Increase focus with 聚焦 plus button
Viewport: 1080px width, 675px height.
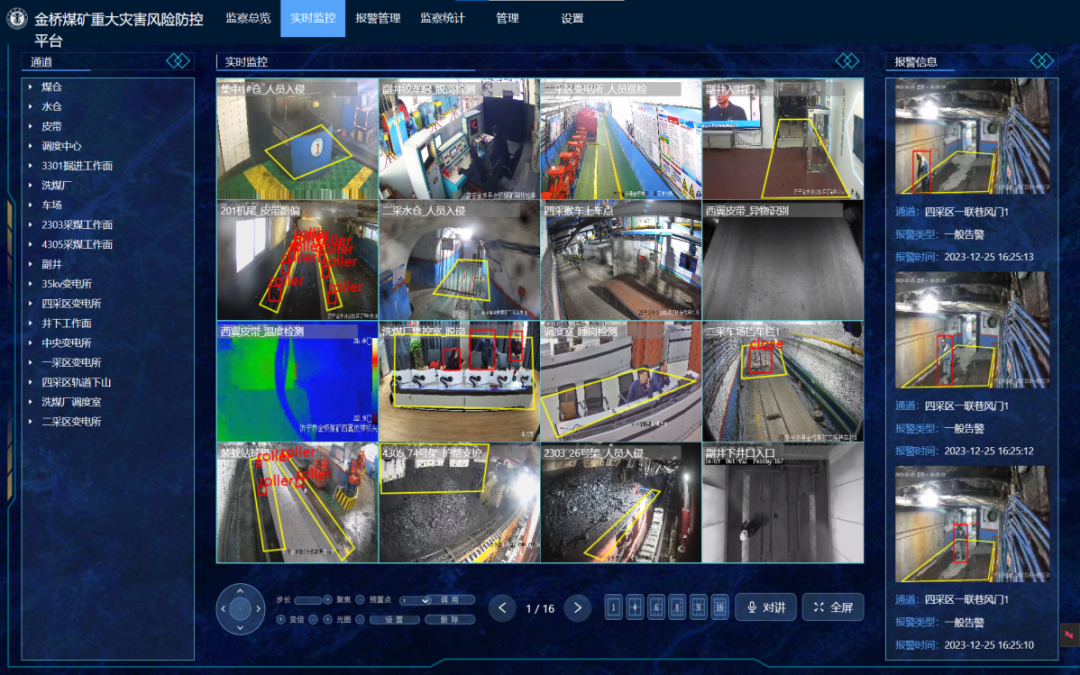click(x=328, y=600)
